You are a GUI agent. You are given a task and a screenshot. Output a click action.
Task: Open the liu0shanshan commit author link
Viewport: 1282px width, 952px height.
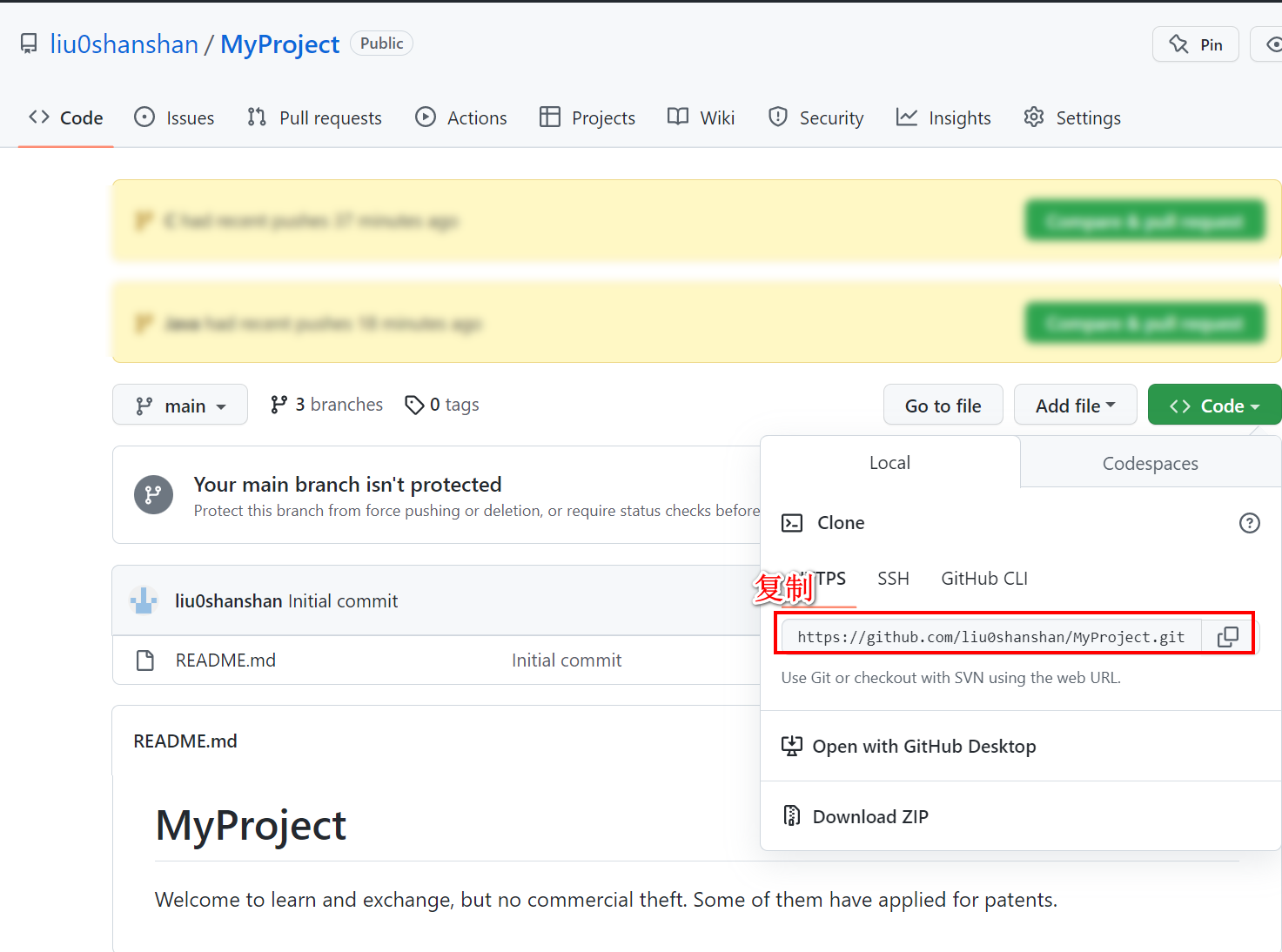tap(228, 600)
